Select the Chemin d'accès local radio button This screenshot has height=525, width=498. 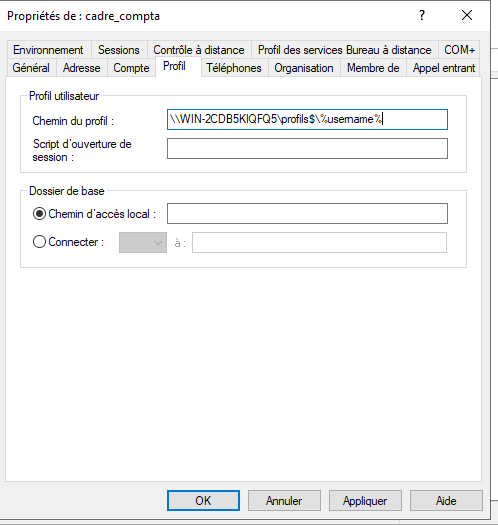(x=39, y=214)
